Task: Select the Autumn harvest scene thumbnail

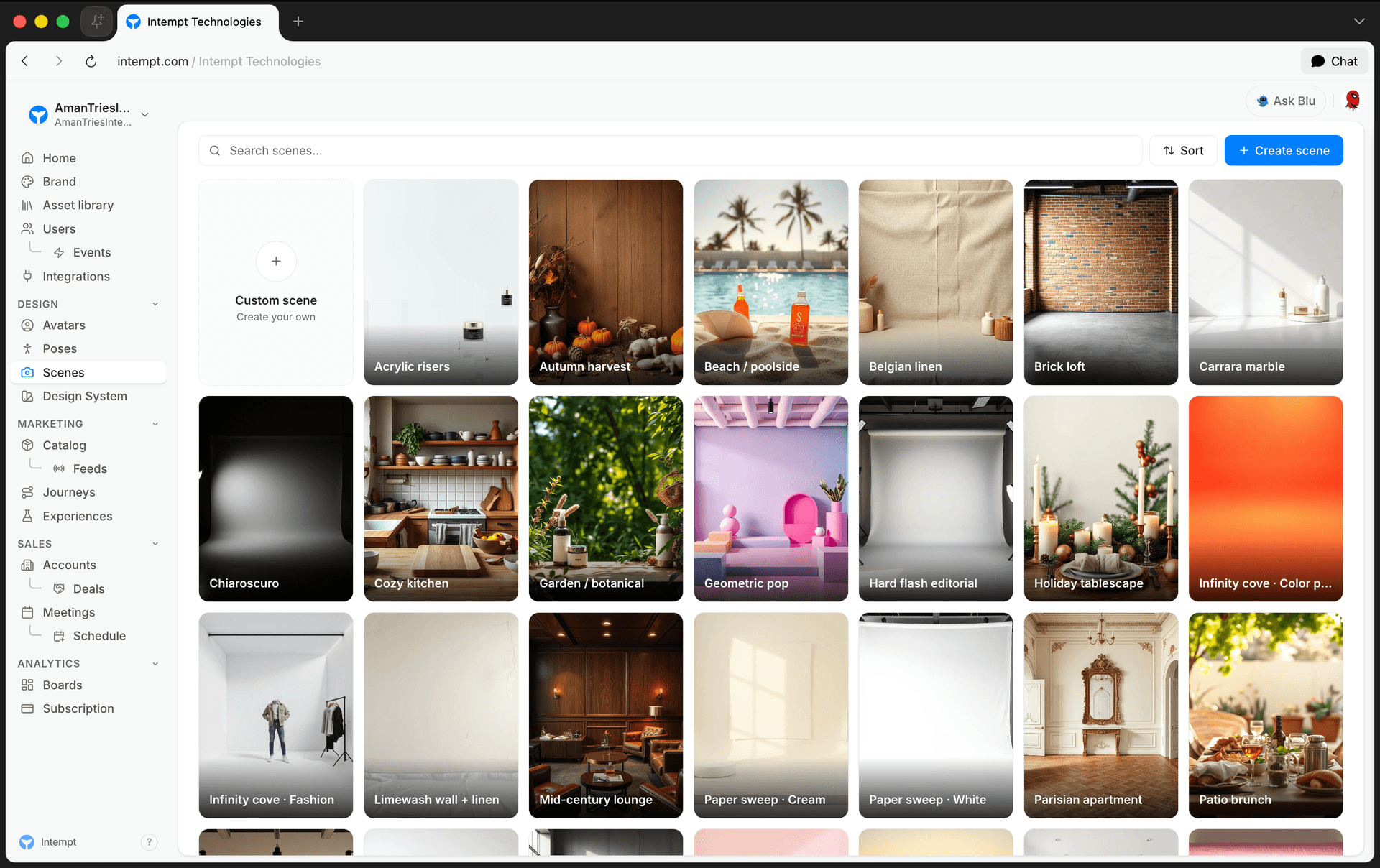Action: coord(606,282)
